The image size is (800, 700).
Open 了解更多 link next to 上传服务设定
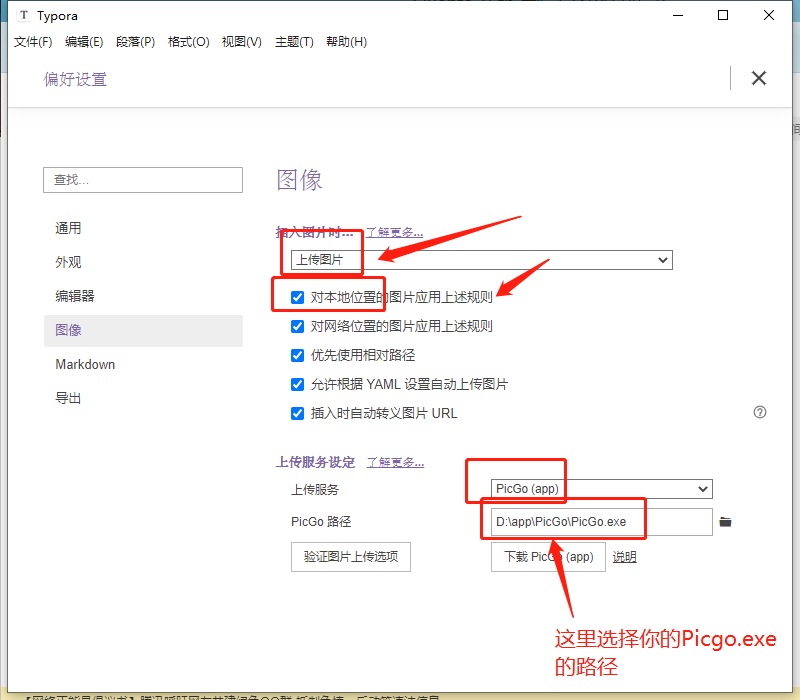[x=395, y=462]
